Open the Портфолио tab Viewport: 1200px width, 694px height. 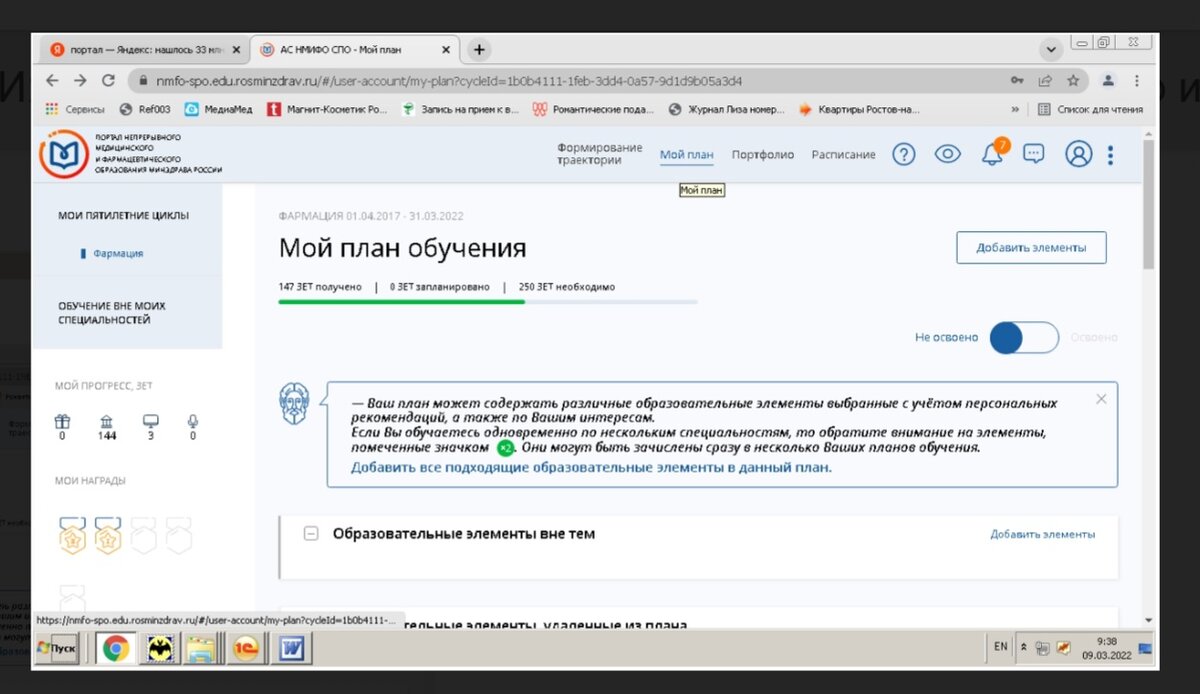coord(763,155)
